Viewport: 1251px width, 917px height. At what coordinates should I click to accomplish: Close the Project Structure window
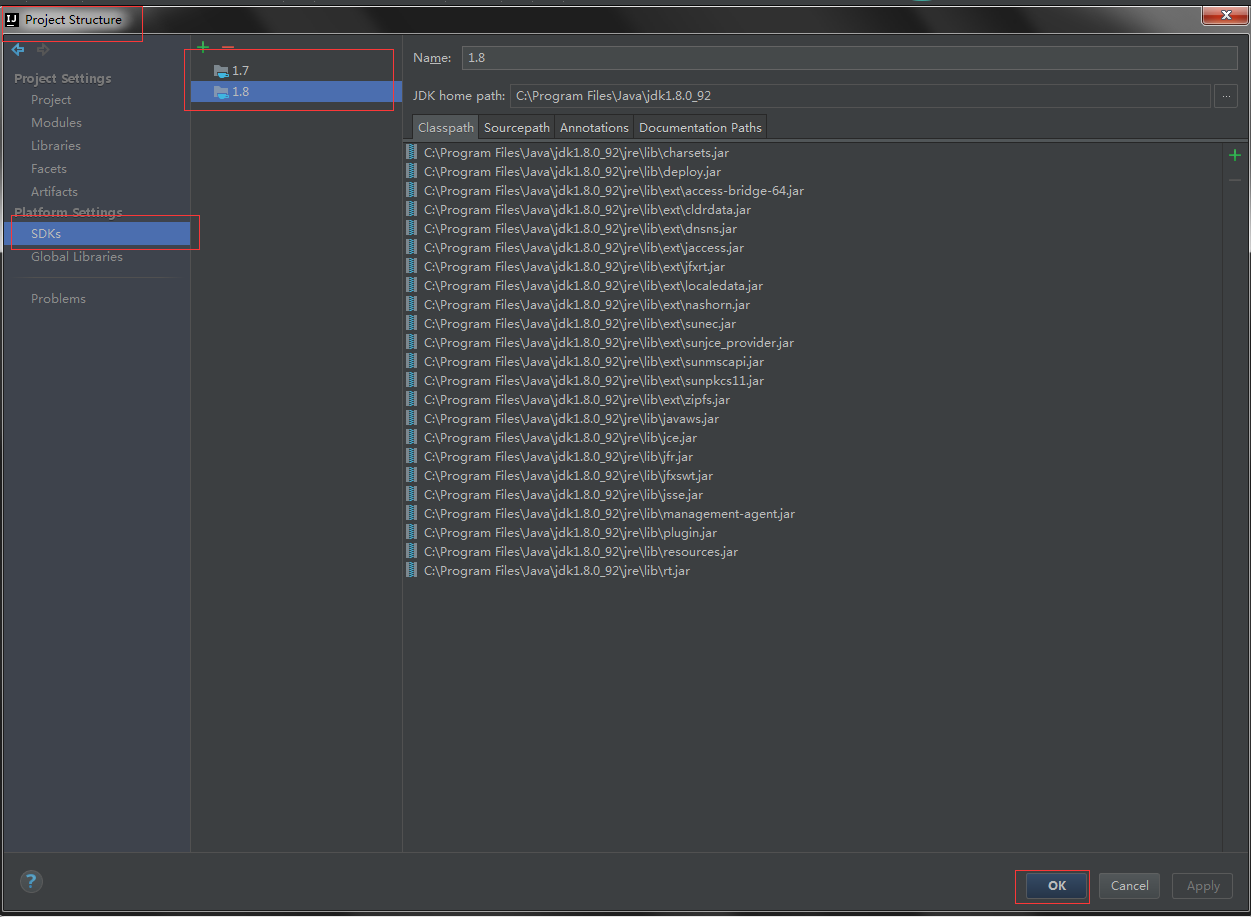[1224, 15]
